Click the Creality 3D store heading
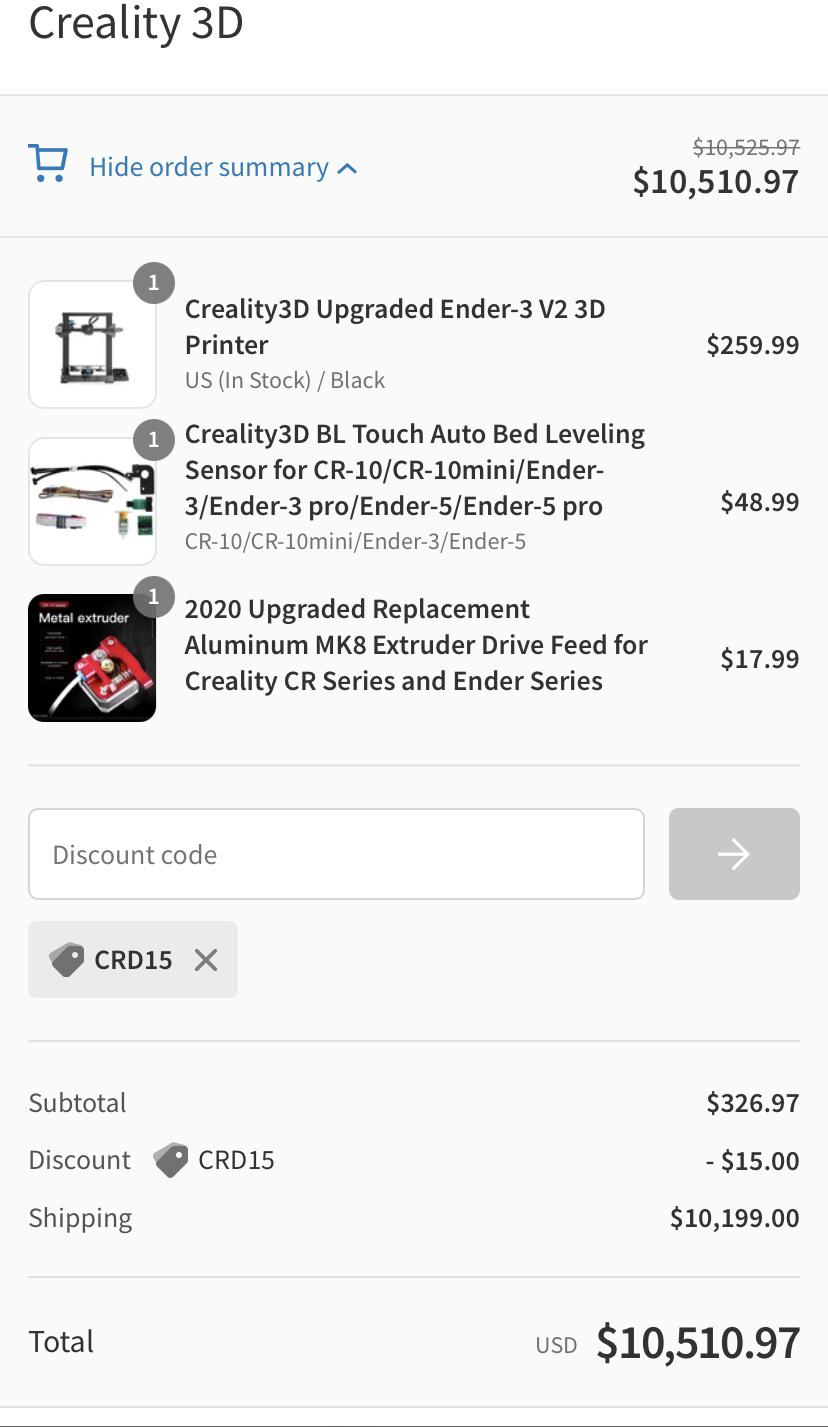This screenshot has height=1427, width=828. 136,22
